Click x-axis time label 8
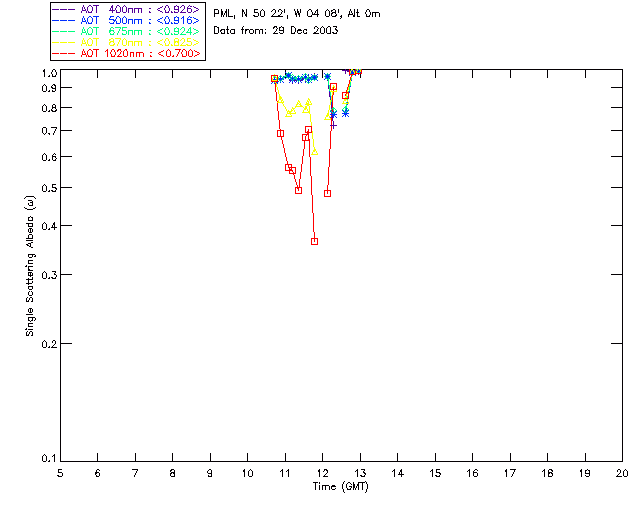Screen dimensions: 640x512 [173, 473]
